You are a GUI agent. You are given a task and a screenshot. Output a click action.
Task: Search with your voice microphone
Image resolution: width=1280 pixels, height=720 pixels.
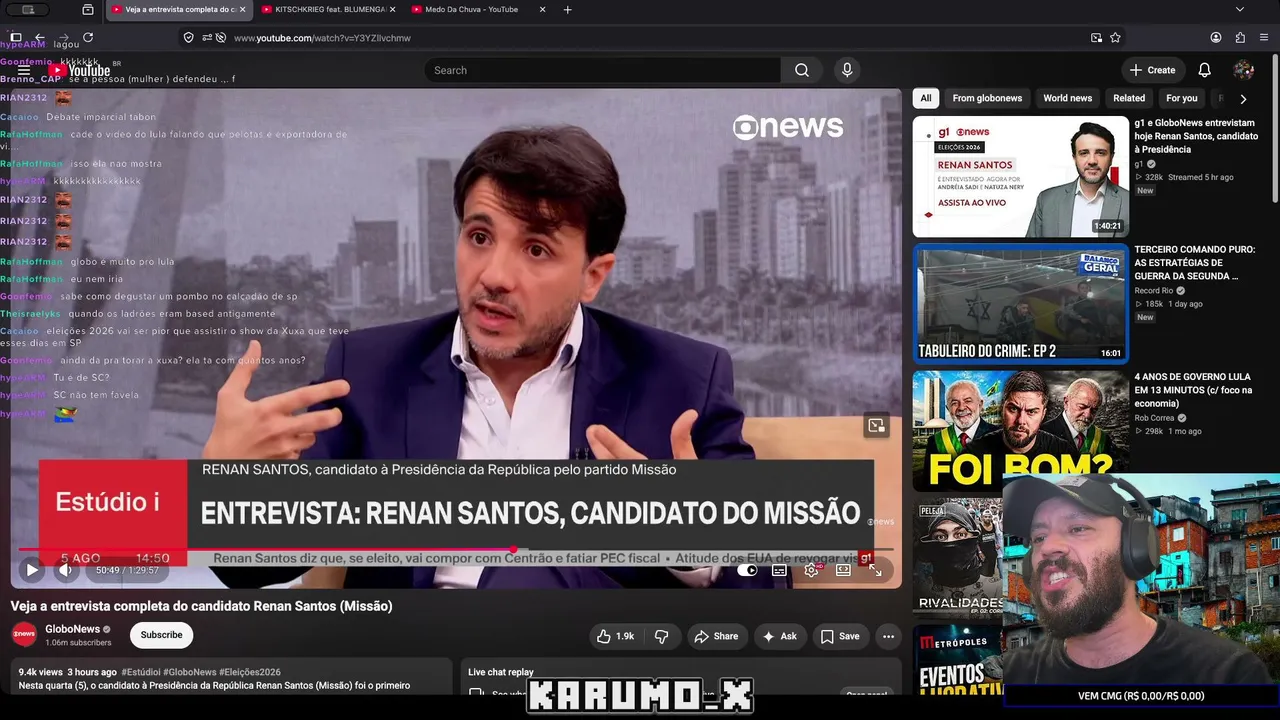847,70
